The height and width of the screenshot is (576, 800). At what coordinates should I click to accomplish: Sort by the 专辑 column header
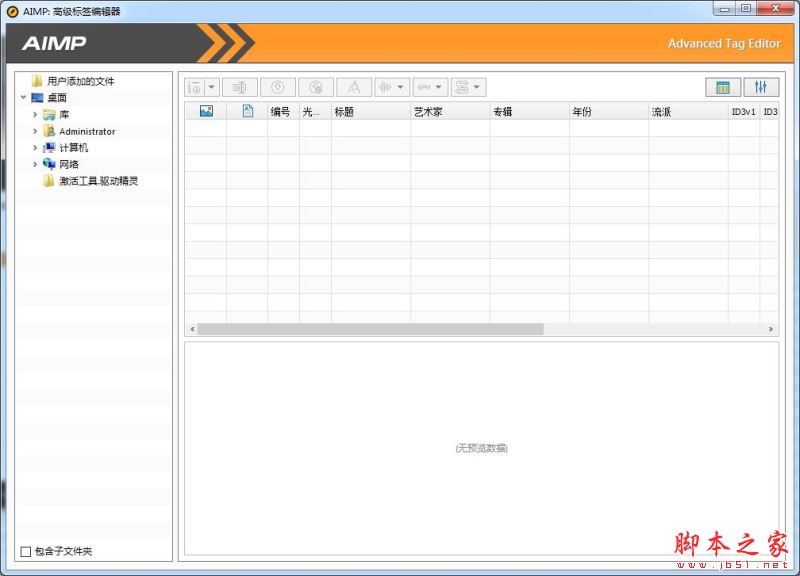530,111
